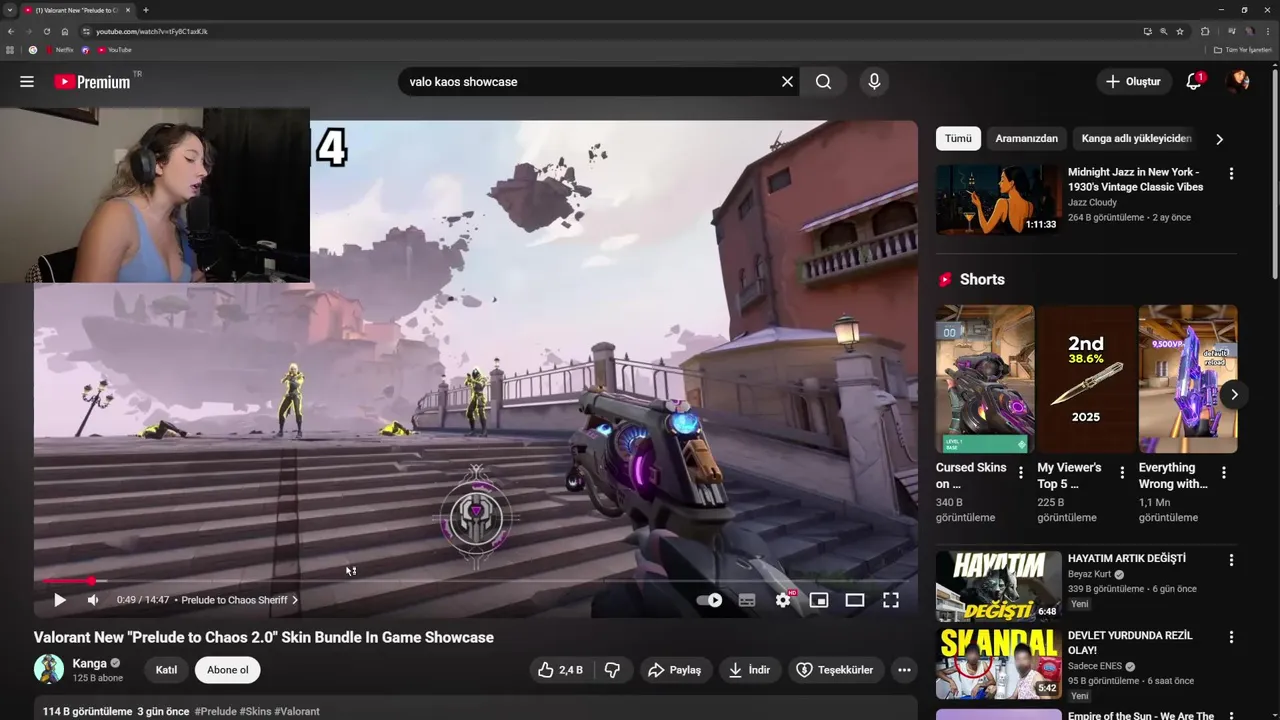Open browser extensions puzzle icon
The image size is (1280, 720).
coord(1205,31)
